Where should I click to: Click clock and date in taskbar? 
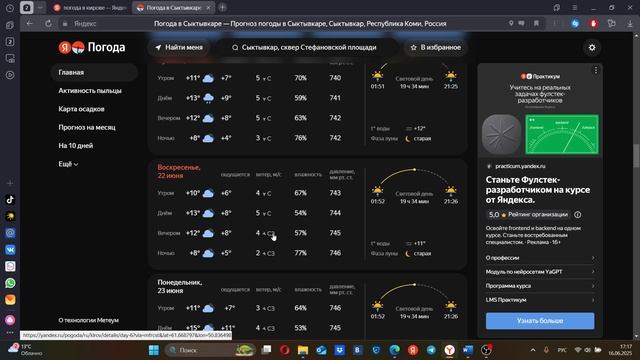click(620, 350)
